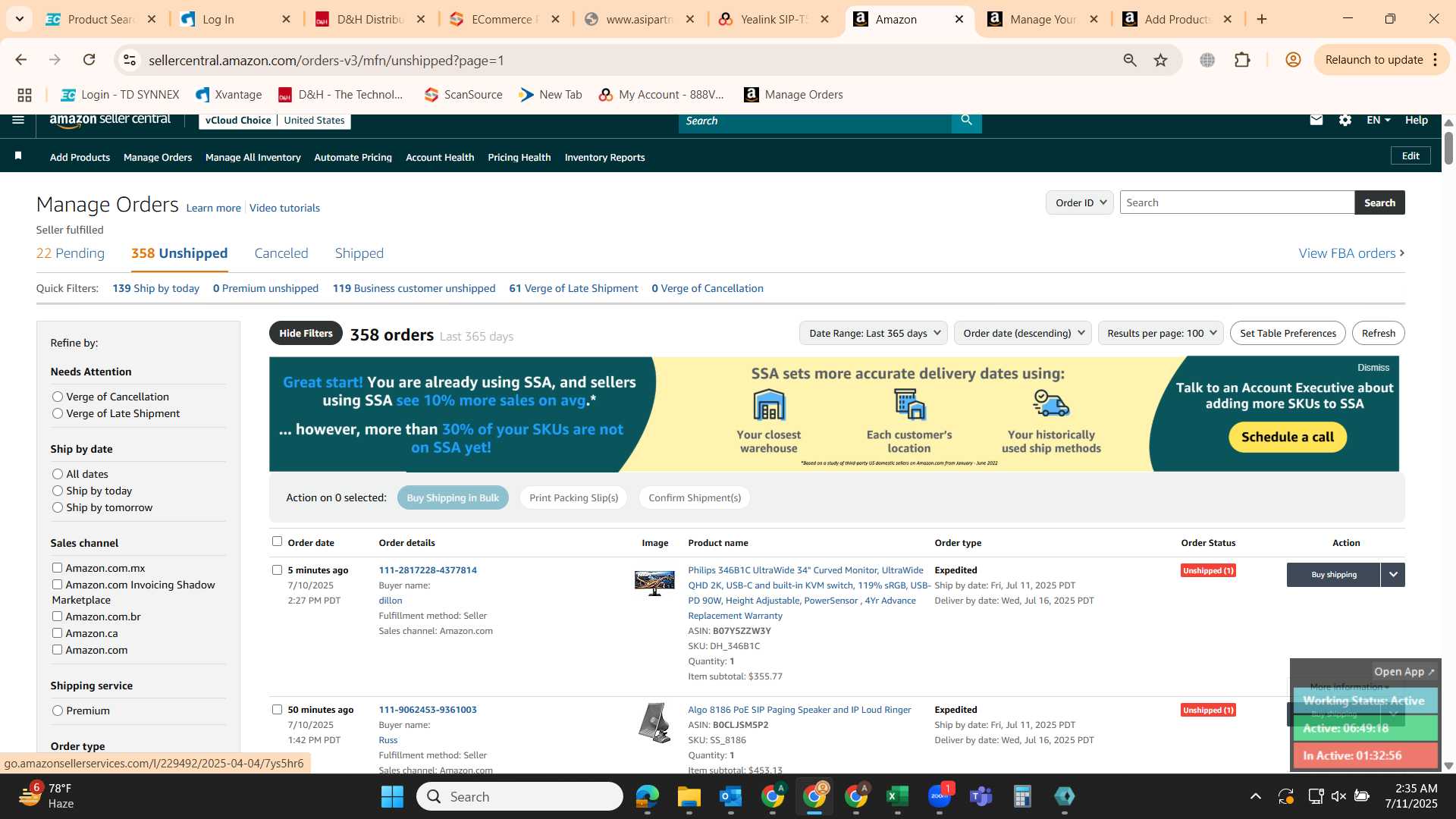The width and height of the screenshot is (1456, 819).
Task: Tick the select-all orders checkbox in header
Action: [x=277, y=541]
